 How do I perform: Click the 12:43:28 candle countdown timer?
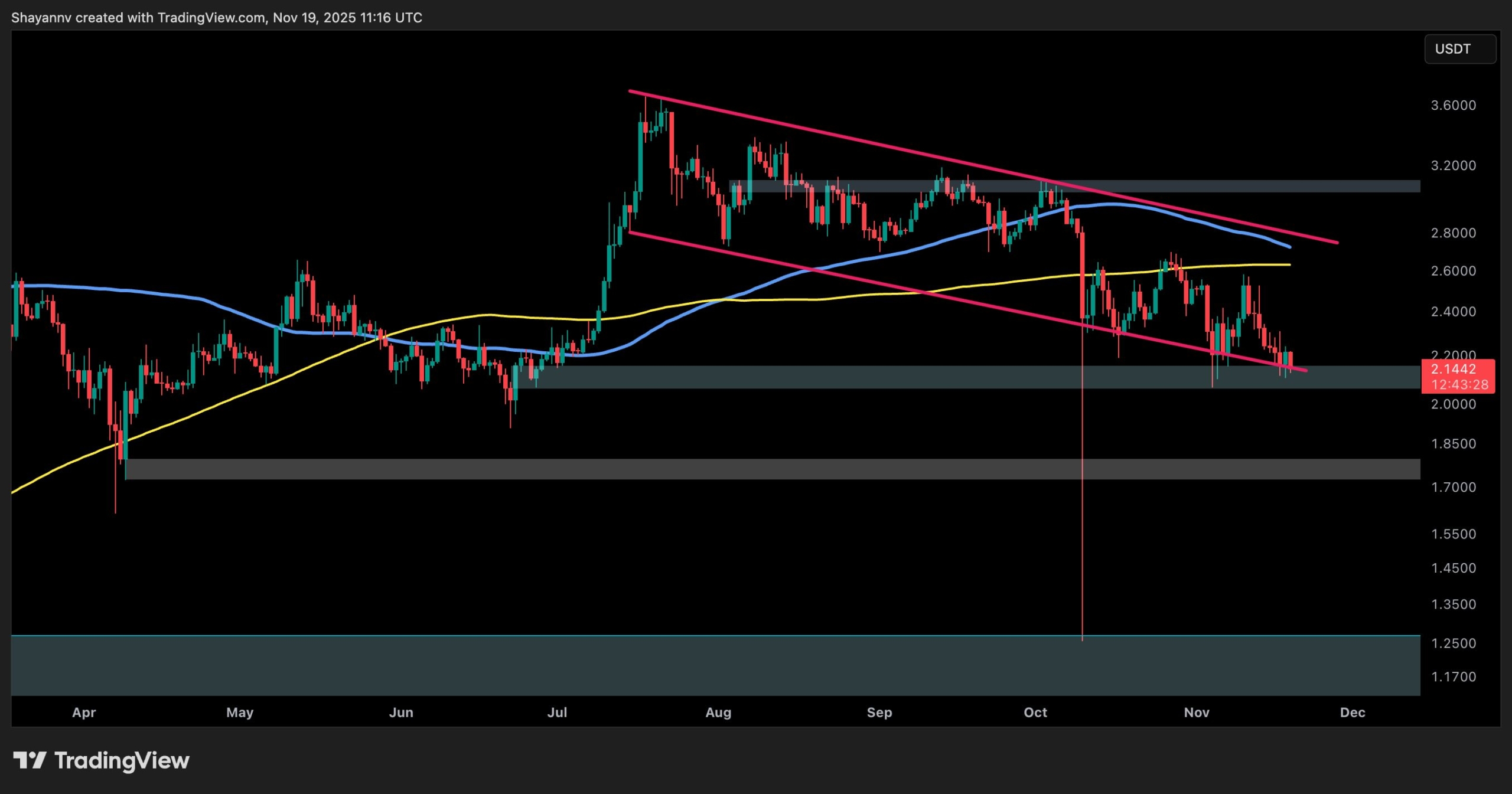coord(1459,385)
